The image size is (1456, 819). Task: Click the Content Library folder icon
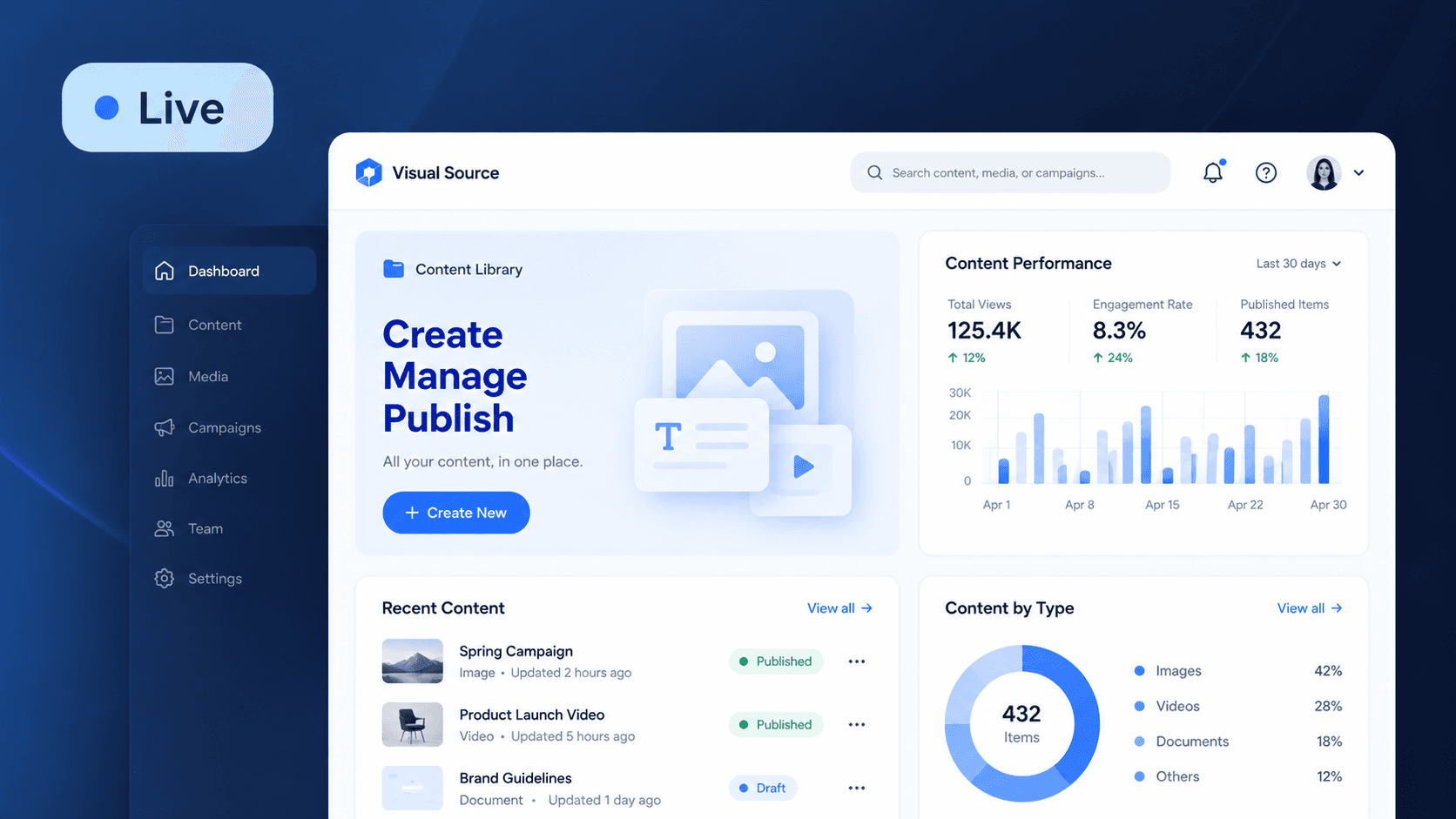(394, 269)
